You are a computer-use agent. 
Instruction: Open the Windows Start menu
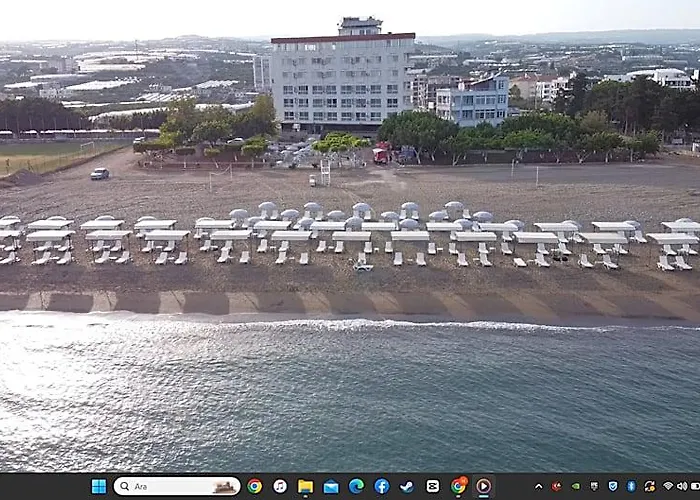click(99, 486)
